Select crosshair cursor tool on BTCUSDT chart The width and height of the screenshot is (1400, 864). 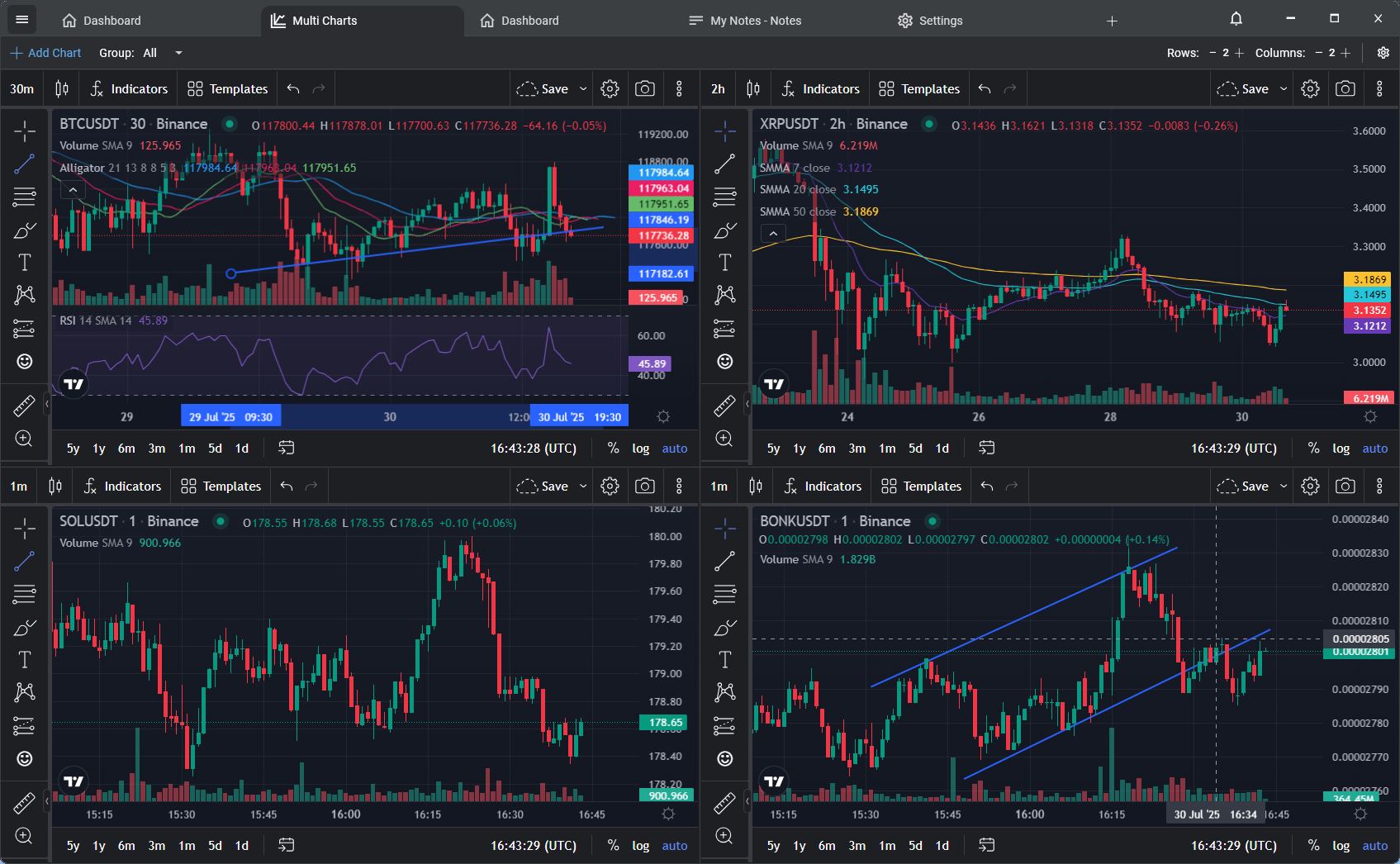pos(25,131)
